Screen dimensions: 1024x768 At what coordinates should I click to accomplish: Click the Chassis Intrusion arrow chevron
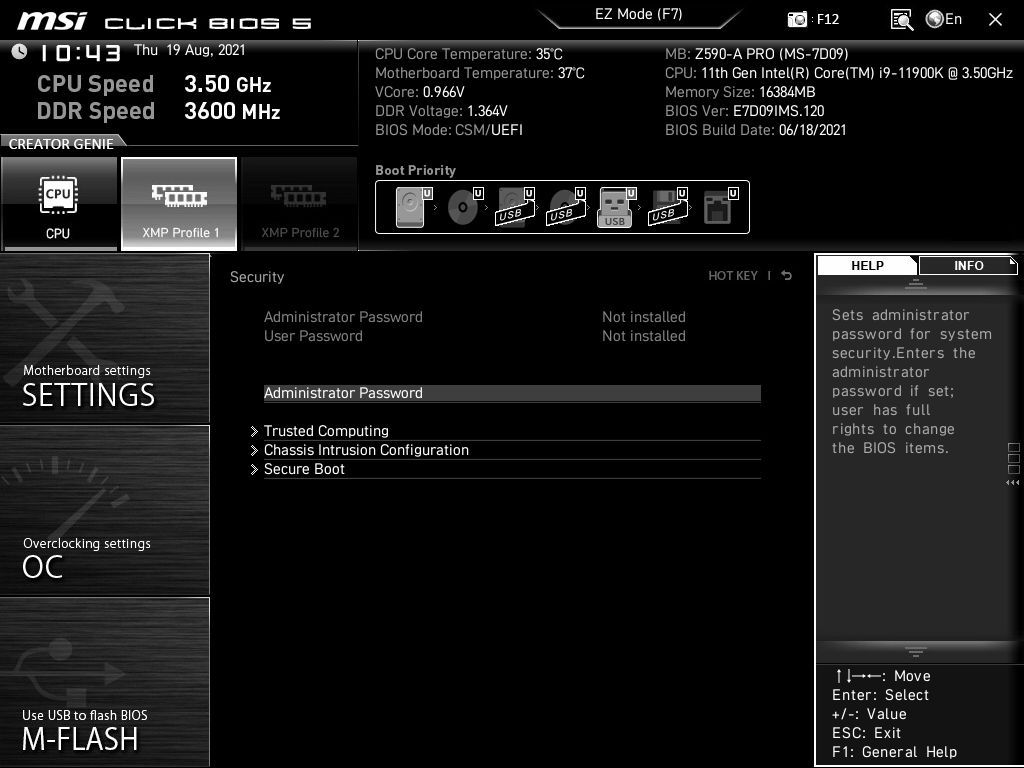coord(254,451)
